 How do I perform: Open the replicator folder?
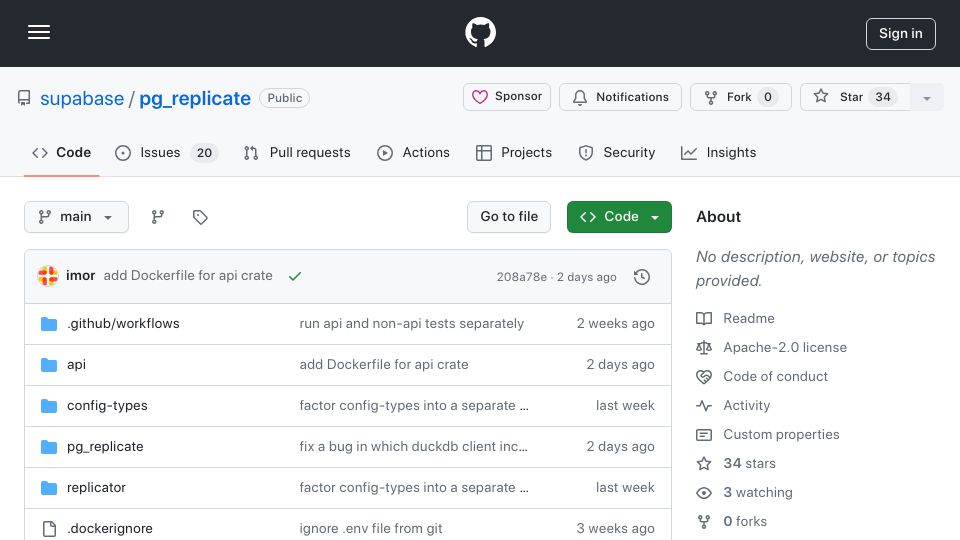pos(96,487)
